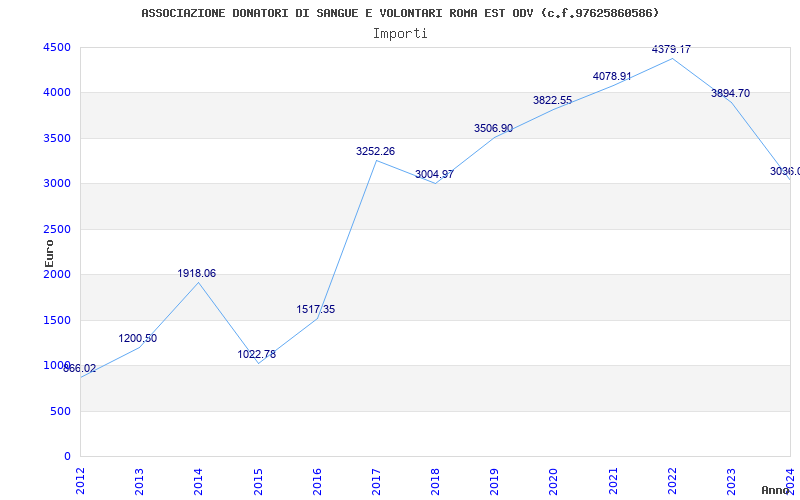Click the 2000 y-axis tick label
The image size is (800, 500).
pos(57,274)
